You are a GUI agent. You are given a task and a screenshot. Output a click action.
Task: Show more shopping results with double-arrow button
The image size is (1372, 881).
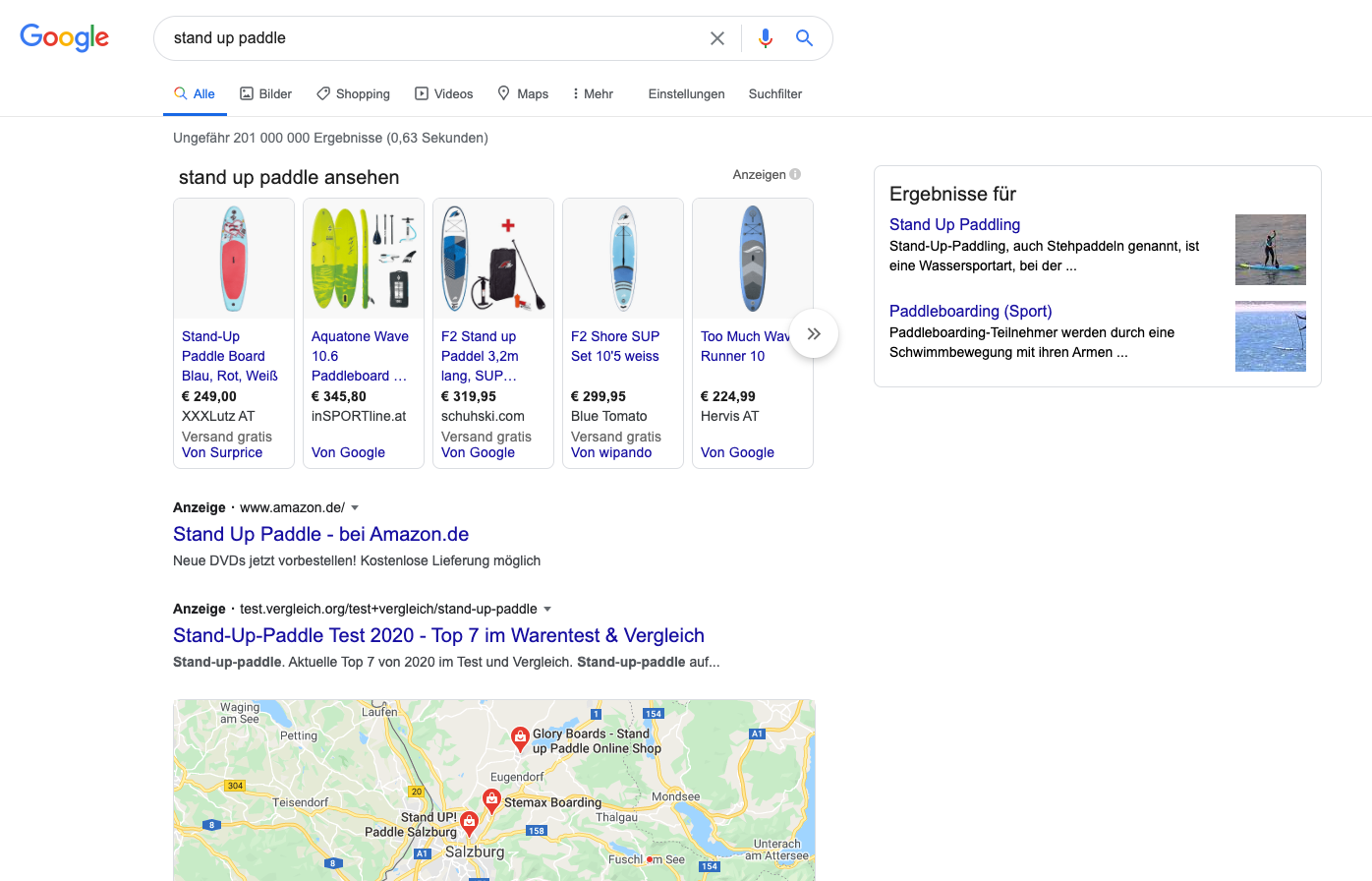(814, 333)
